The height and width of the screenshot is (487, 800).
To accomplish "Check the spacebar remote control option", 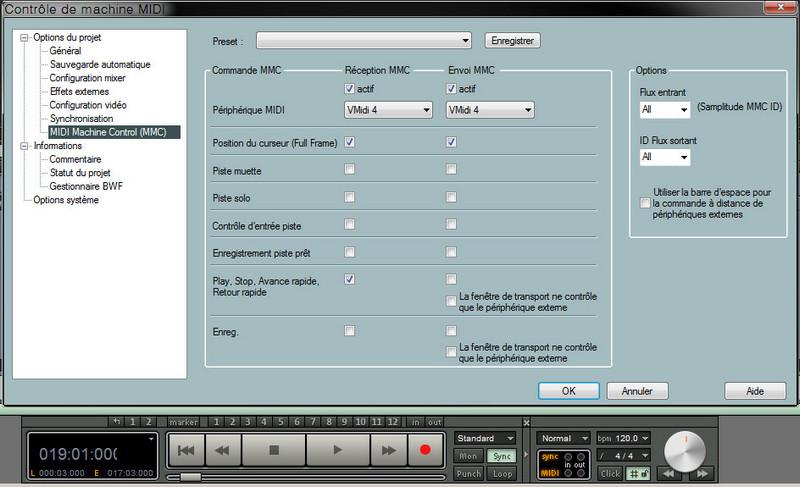I will [645, 203].
